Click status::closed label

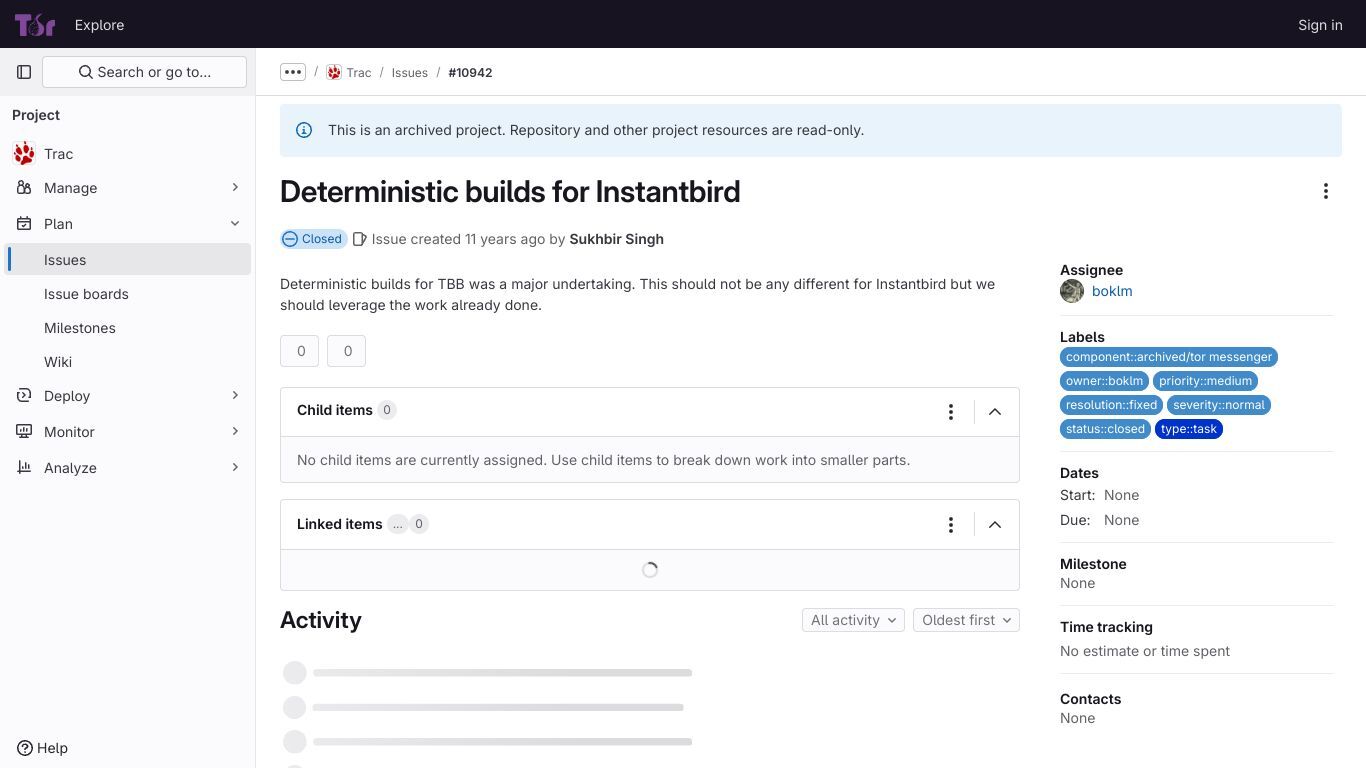coord(1105,429)
